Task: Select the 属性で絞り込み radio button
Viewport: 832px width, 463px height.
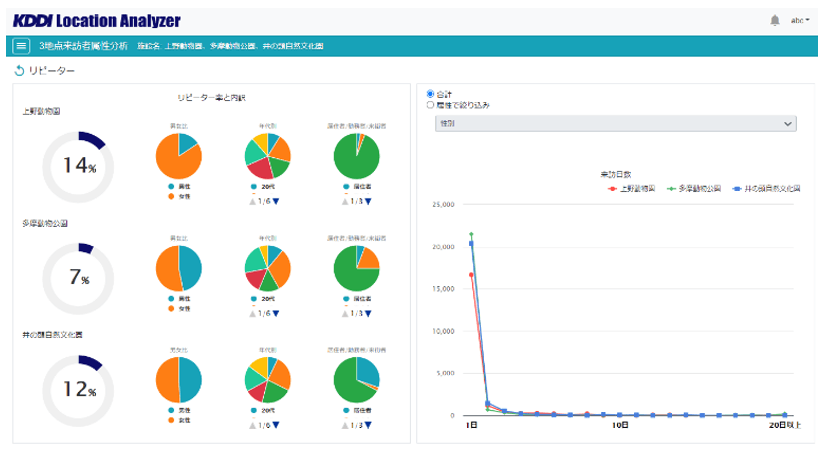Action: [431, 104]
